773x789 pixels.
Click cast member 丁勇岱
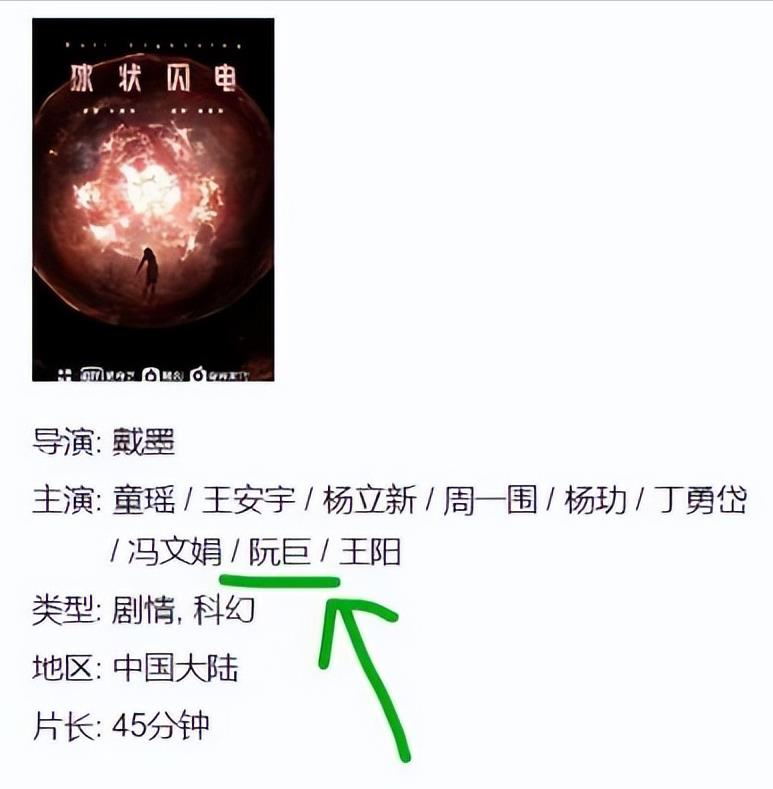[x=701, y=500]
